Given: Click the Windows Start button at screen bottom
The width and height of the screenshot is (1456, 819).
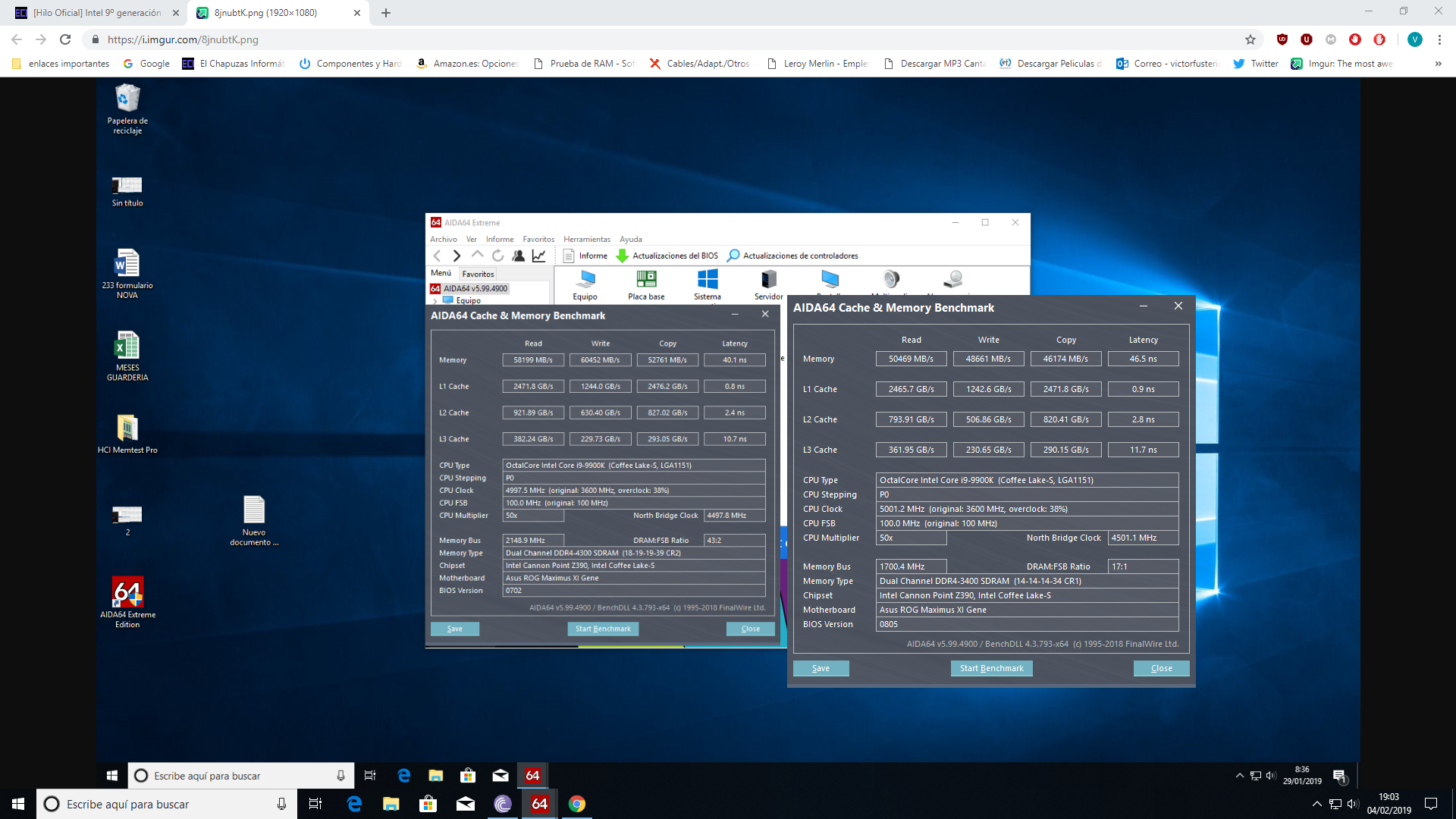Looking at the screenshot, I should tap(18, 804).
